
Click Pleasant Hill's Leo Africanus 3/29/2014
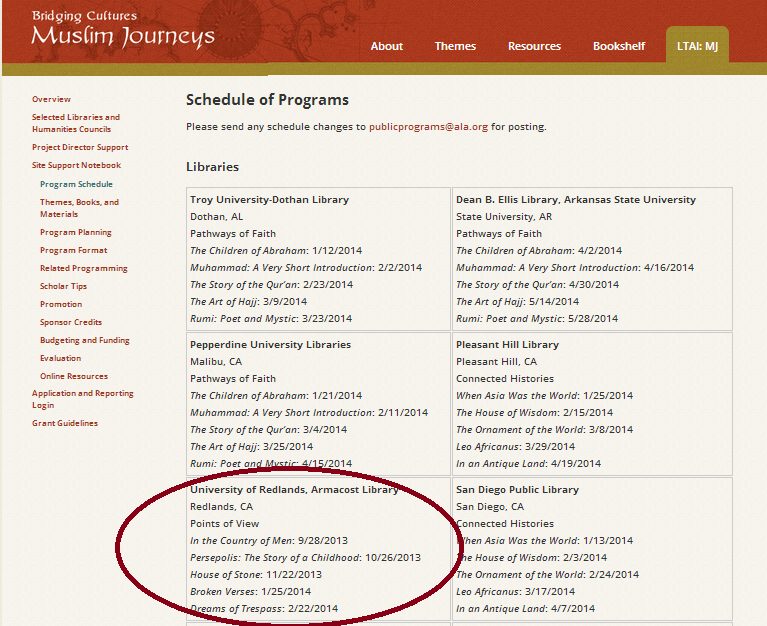515,447
